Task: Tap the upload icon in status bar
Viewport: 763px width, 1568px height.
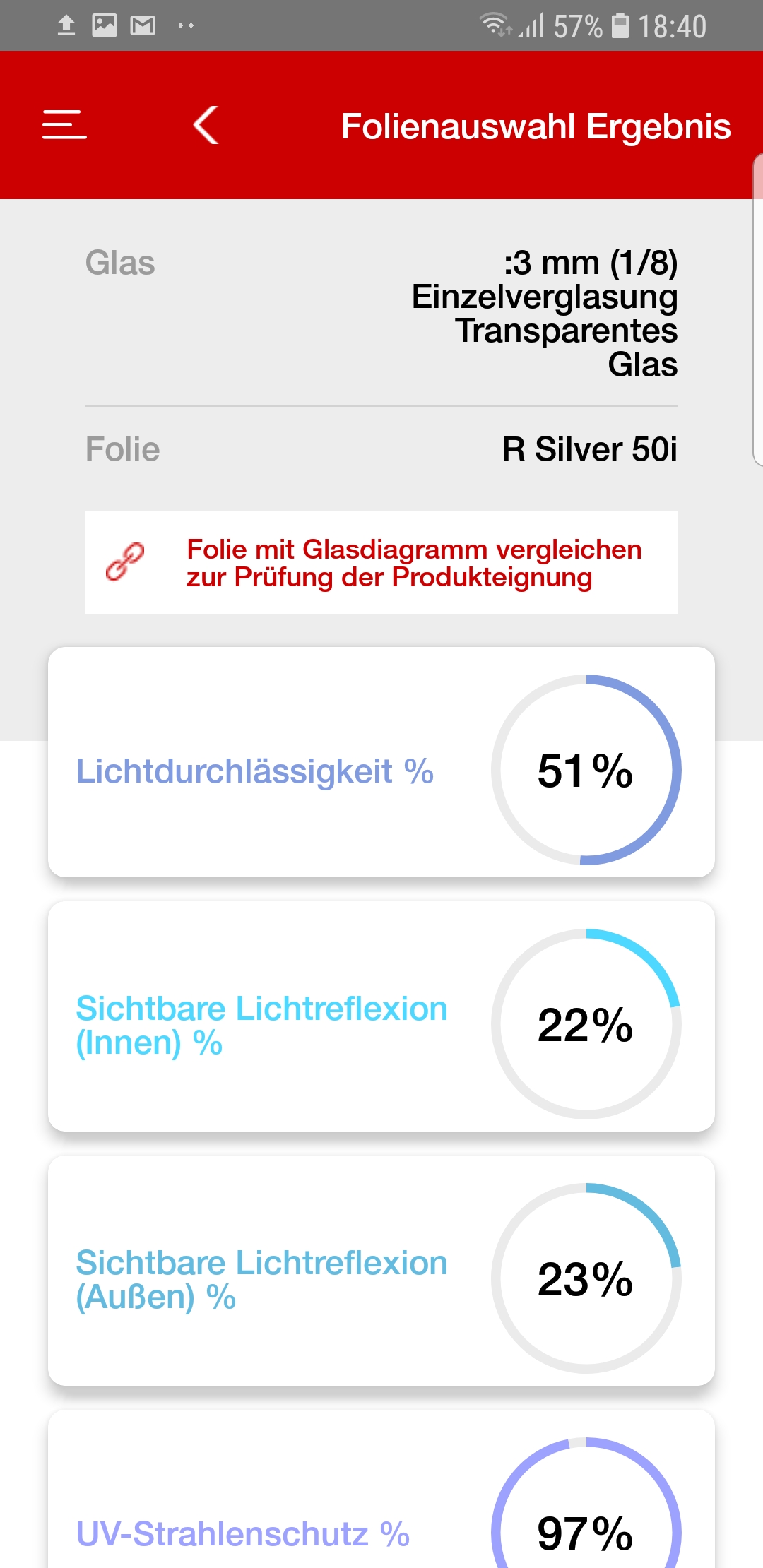Action: point(66,26)
